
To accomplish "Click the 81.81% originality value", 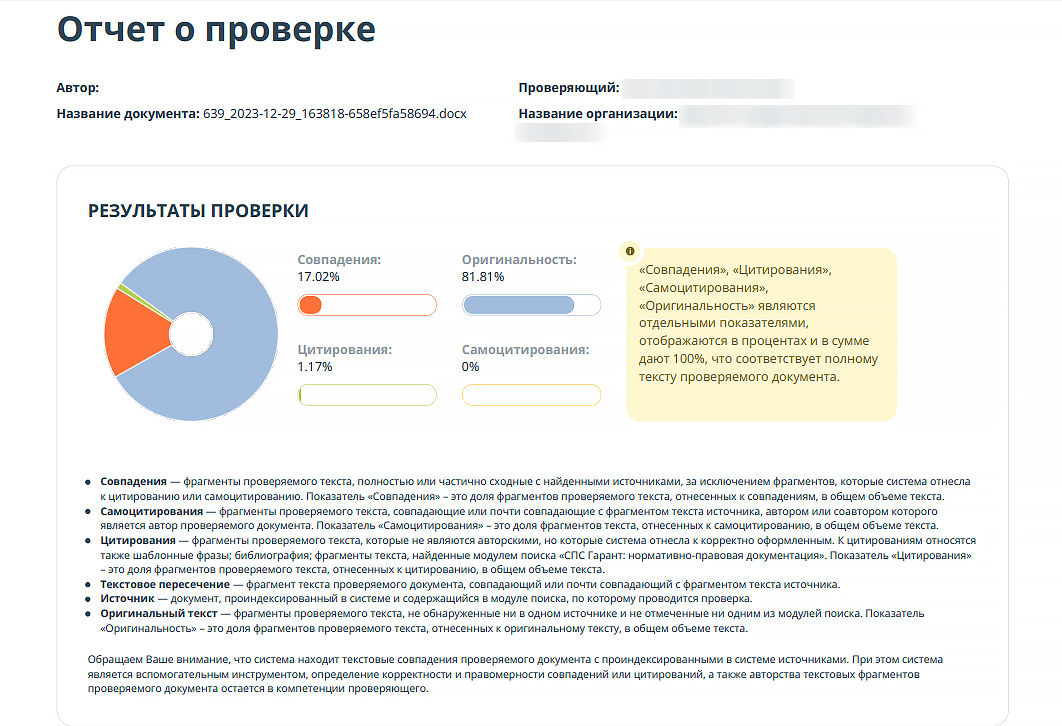I will coord(483,277).
